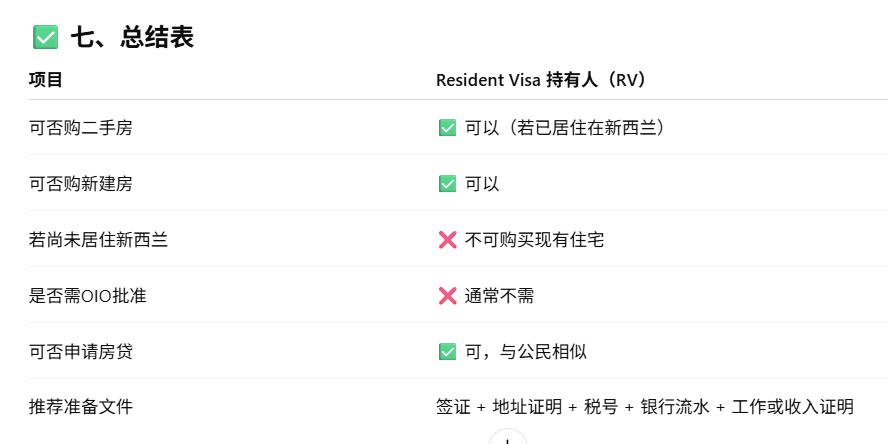Click the 可否购新建房 row label
The width and height of the screenshot is (888, 444).
(80, 184)
